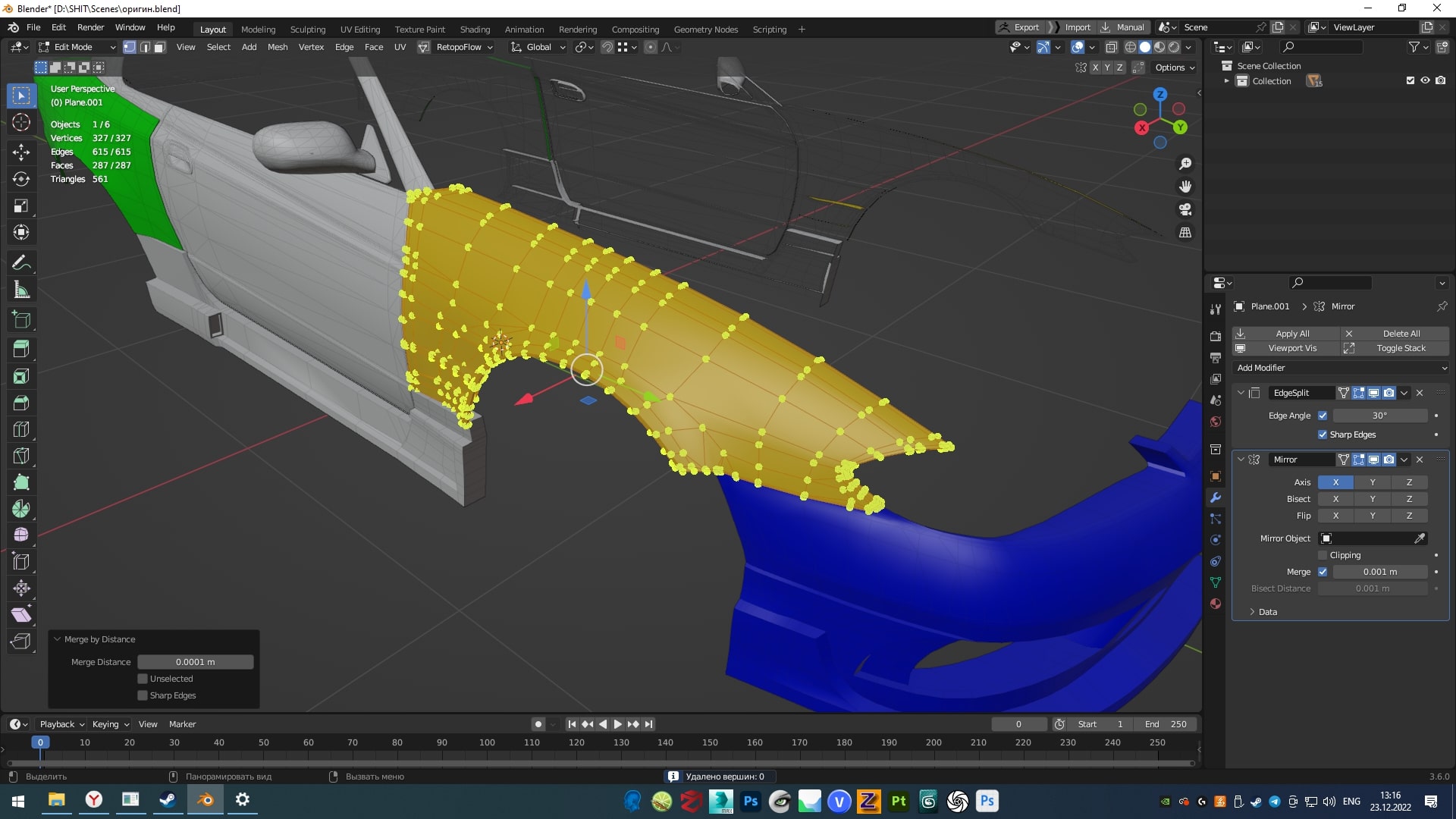Open Steam from the Windows taskbar
The width and height of the screenshot is (1456, 819).
click(x=168, y=800)
